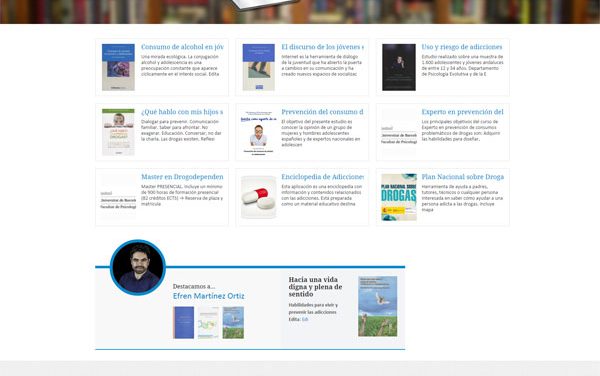The height and width of the screenshot is (376, 600).
Task: Click the '¿Qué hablo con mis hijos' book cover
Action: pyautogui.click(x=118, y=132)
